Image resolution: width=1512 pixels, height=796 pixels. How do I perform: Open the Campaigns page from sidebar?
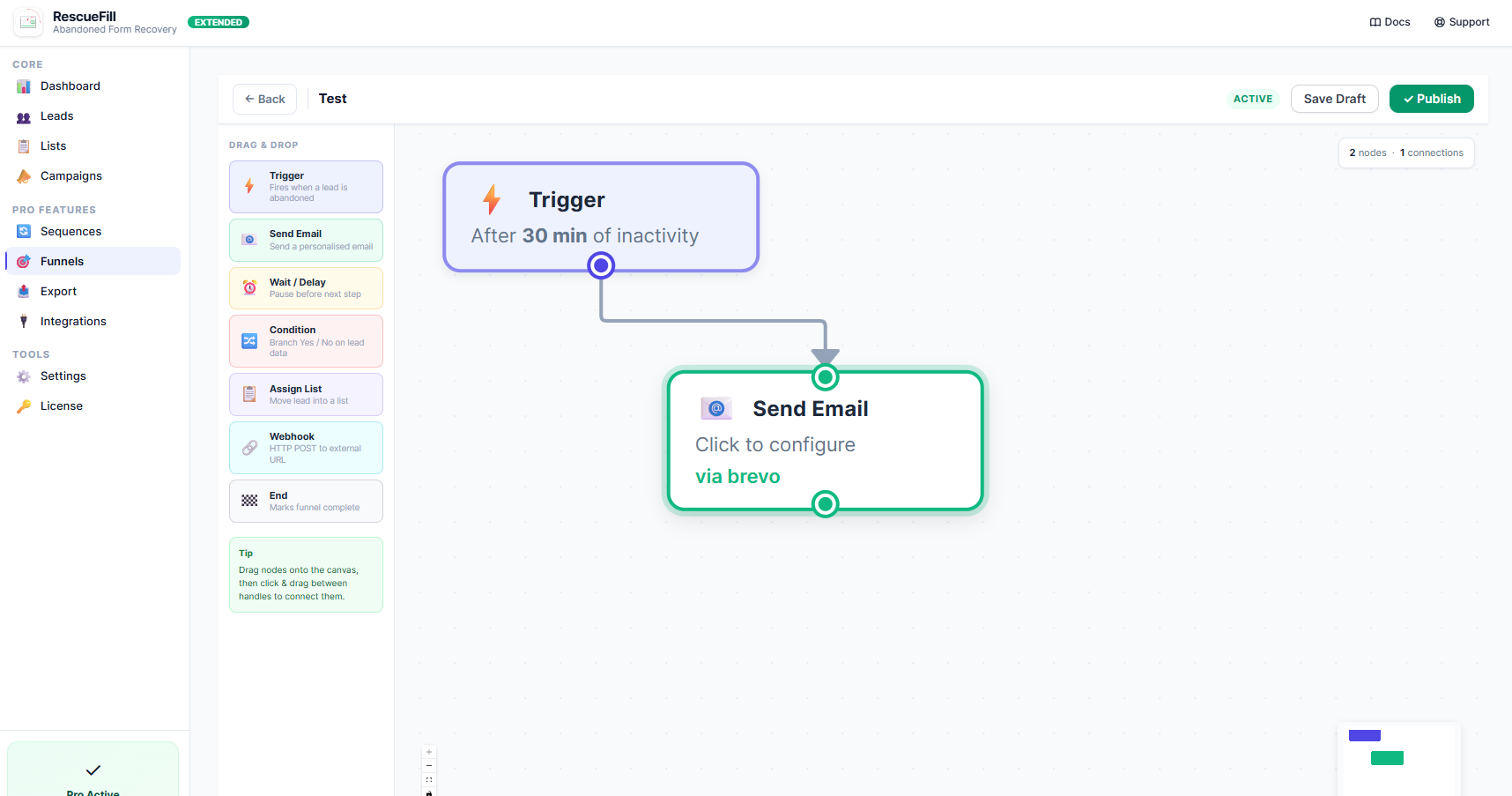click(x=70, y=175)
